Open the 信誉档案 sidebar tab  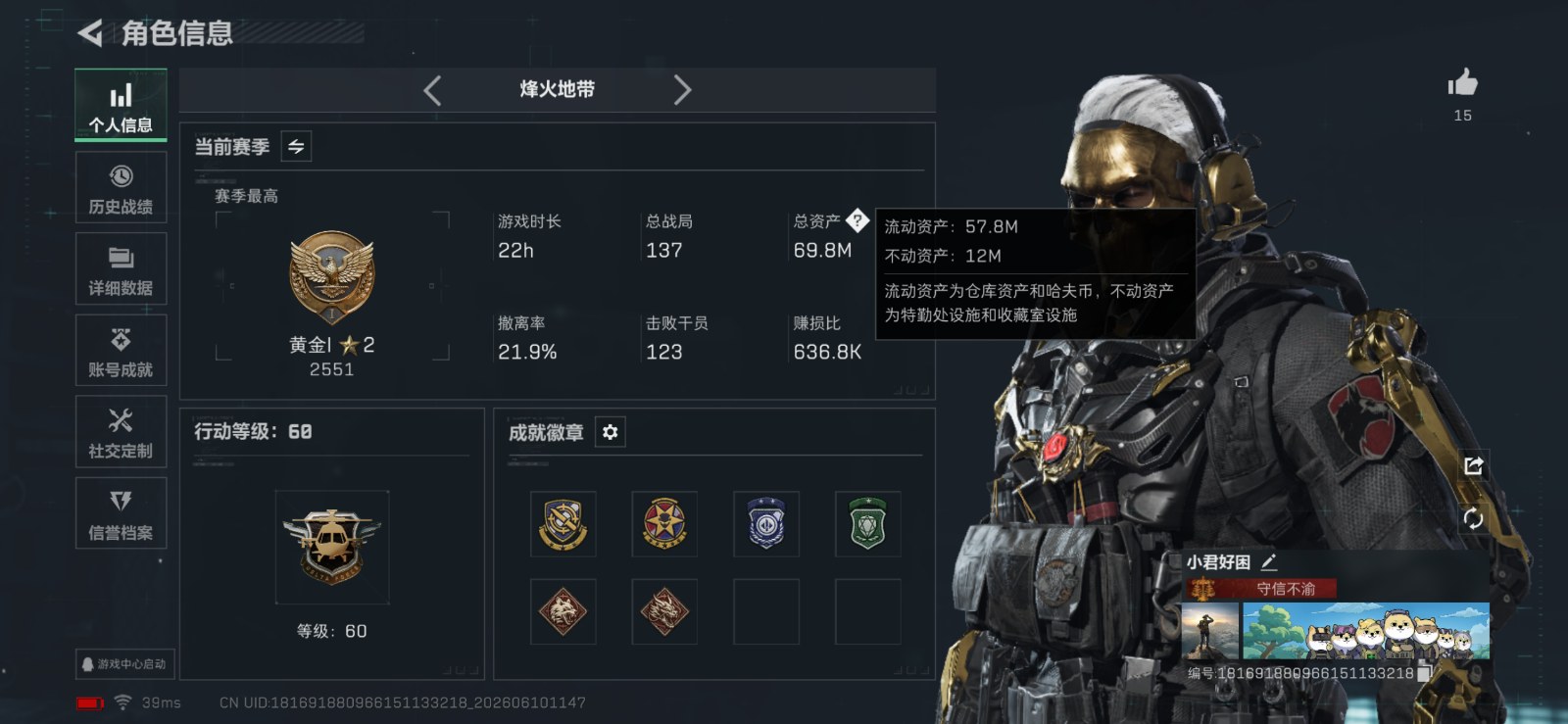coord(121,513)
